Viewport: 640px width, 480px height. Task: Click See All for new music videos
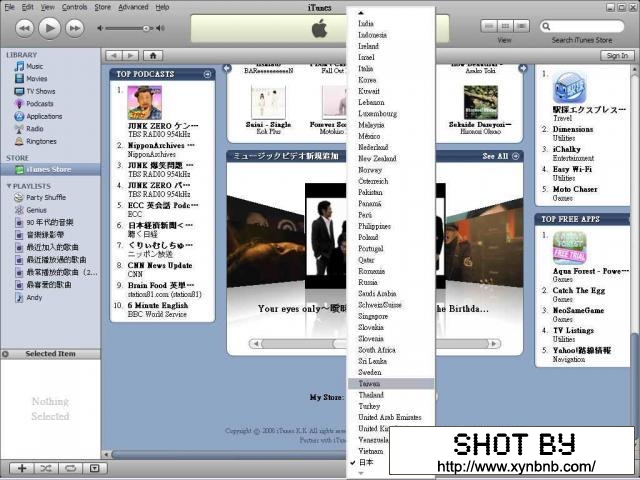point(500,156)
